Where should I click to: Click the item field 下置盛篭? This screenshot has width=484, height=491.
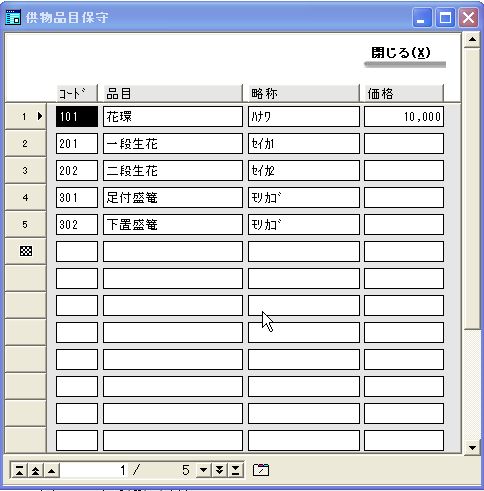click(173, 225)
